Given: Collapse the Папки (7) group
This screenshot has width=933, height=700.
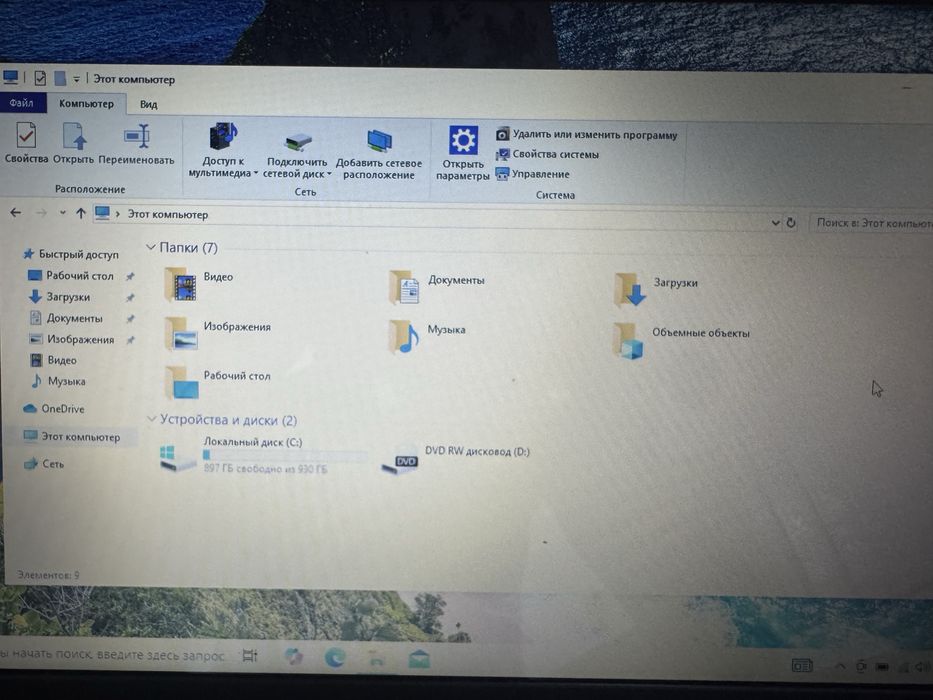Looking at the screenshot, I should pos(151,247).
